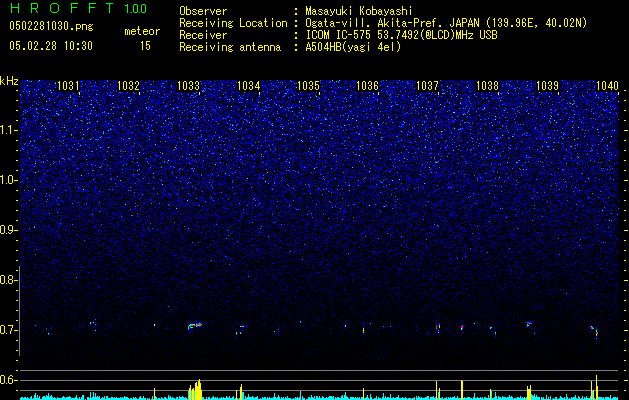Click the gray vertical bar beside 0.8 kHz
The height and width of the screenshot is (400, 629).
20,310
